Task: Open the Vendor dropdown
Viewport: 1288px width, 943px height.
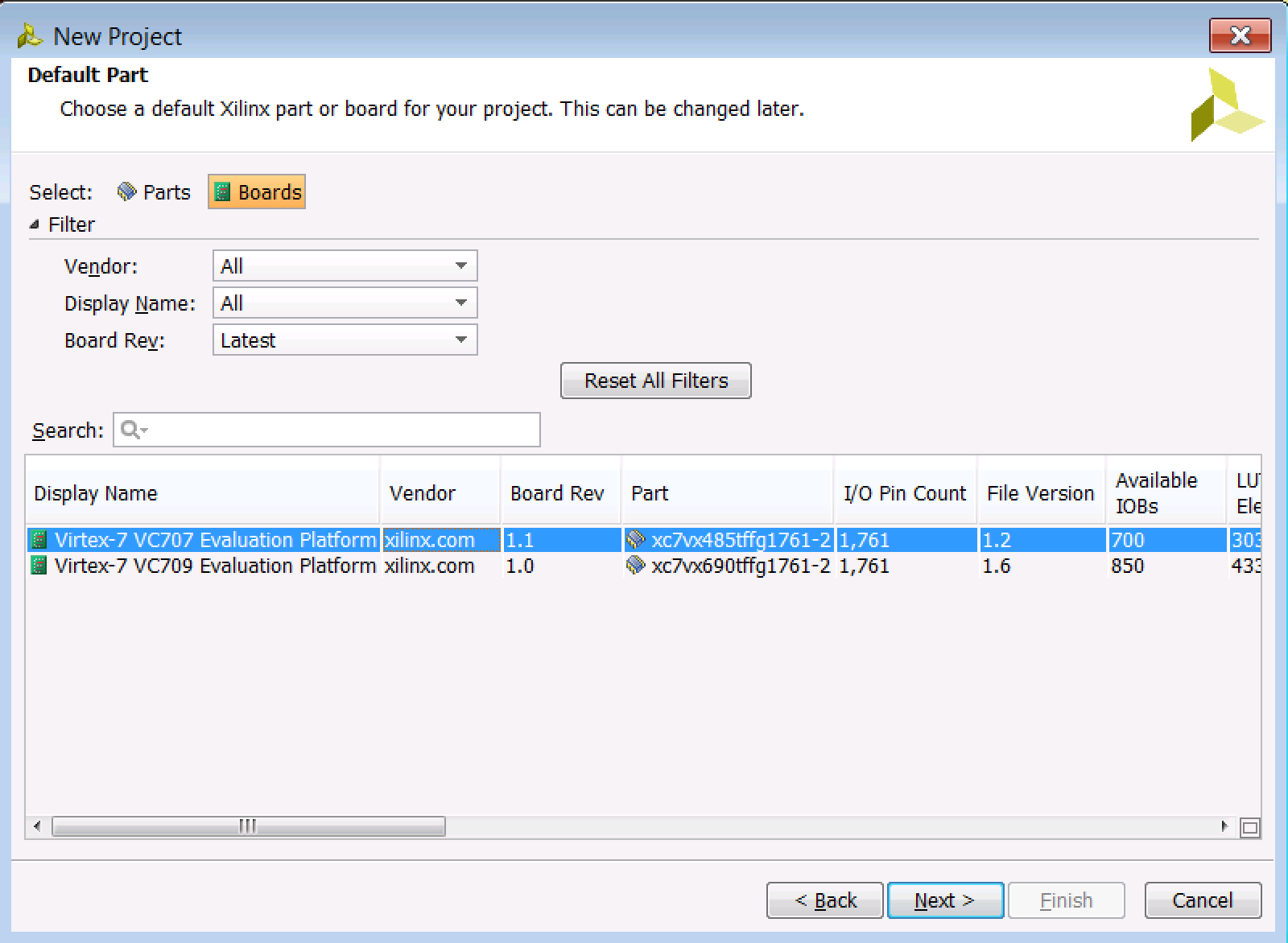Action: coord(345,266)
